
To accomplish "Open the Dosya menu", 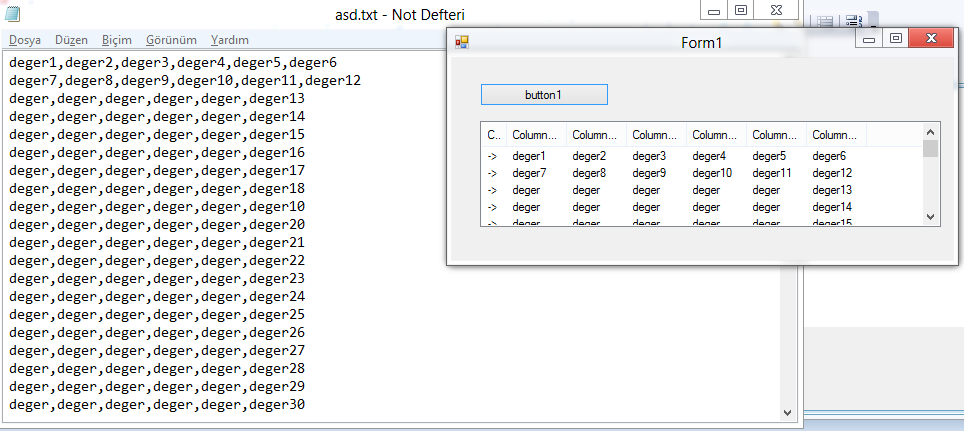I will (25, 40).
